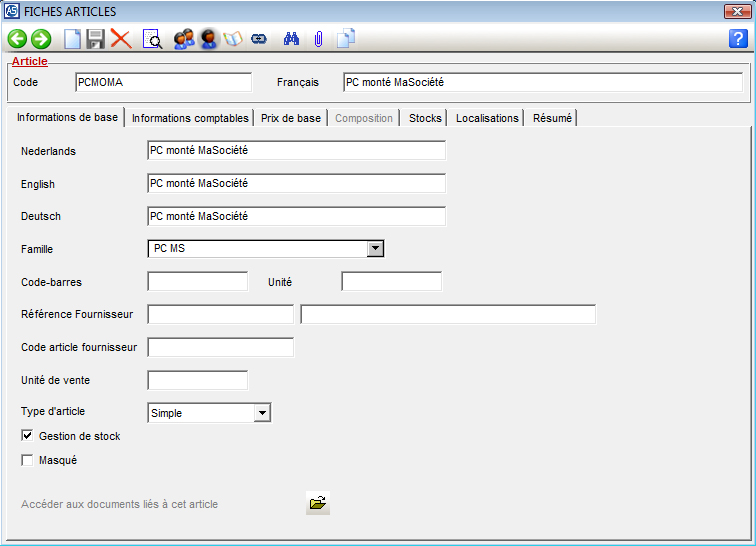Select the Stocks tab
Screen dimensions: 756x546
point(425,118)
